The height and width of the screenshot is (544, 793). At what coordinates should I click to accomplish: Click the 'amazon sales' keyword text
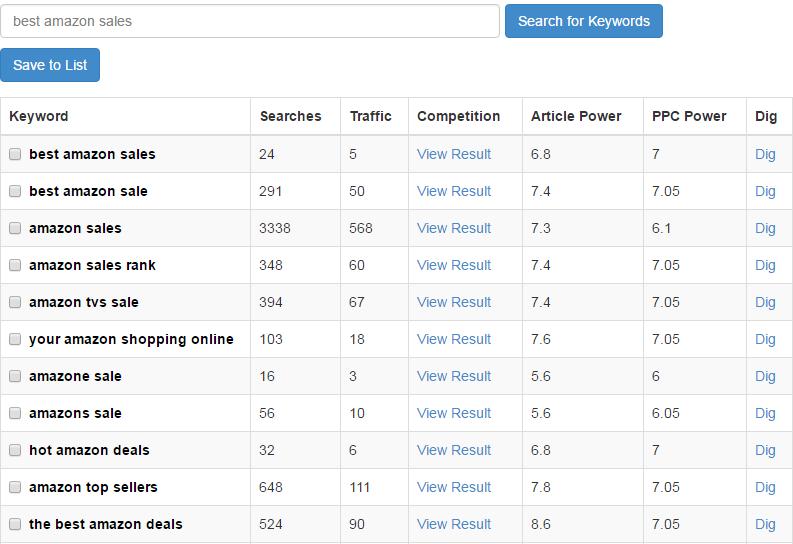coord(75,228)
